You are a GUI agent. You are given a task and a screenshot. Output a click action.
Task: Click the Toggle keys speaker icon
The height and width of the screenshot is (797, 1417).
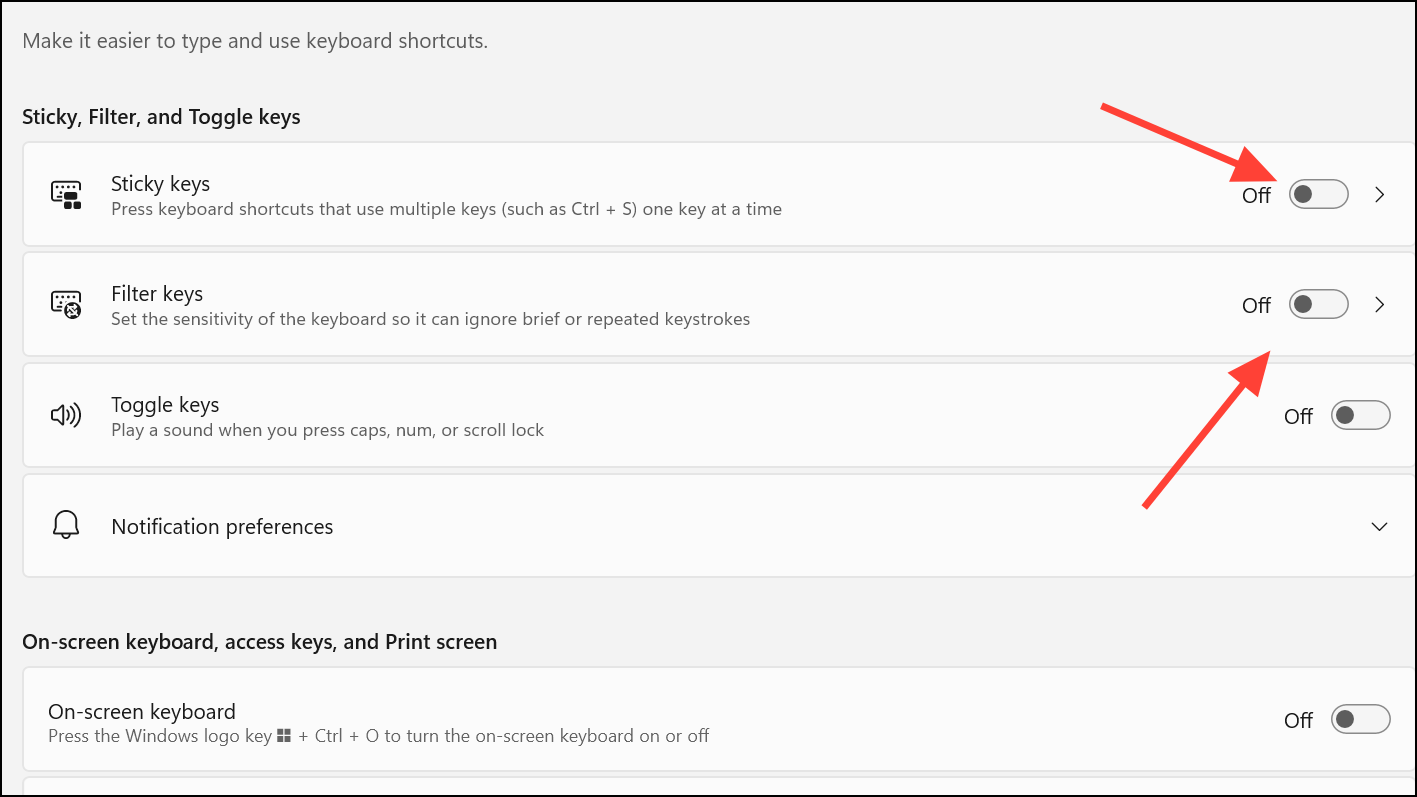(66, 415)
